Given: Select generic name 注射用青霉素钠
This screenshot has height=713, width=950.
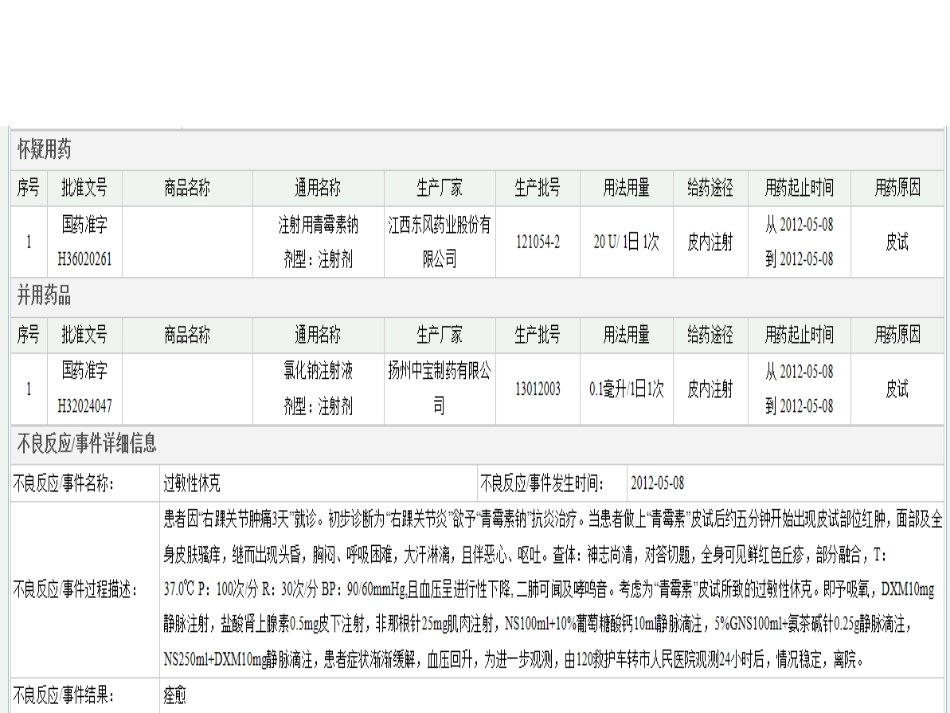Looking at the screenshot, I should [x=318, y=225].
